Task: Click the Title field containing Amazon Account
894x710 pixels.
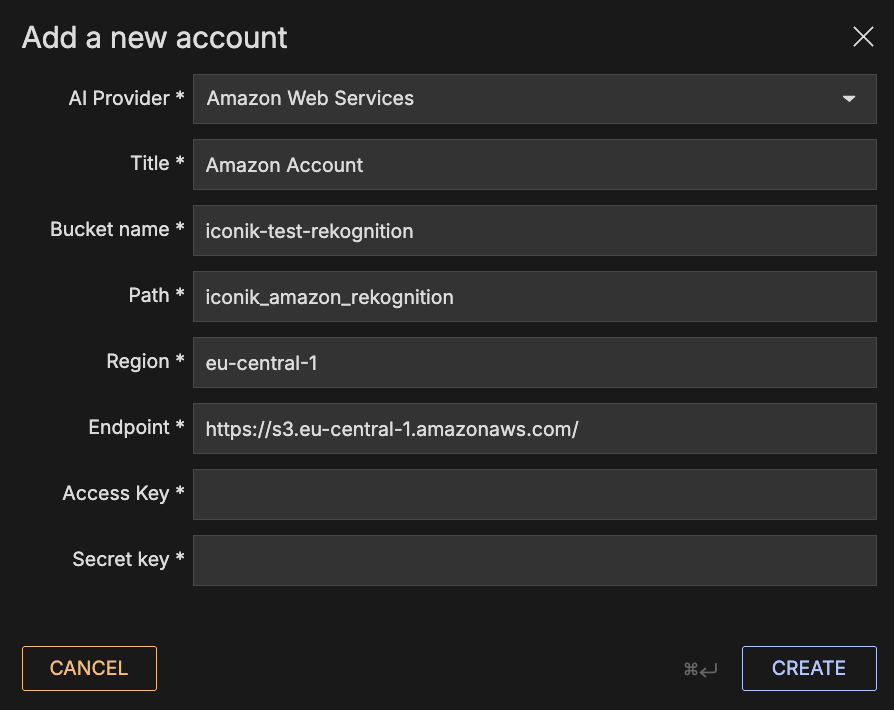Action: (534, 165)
